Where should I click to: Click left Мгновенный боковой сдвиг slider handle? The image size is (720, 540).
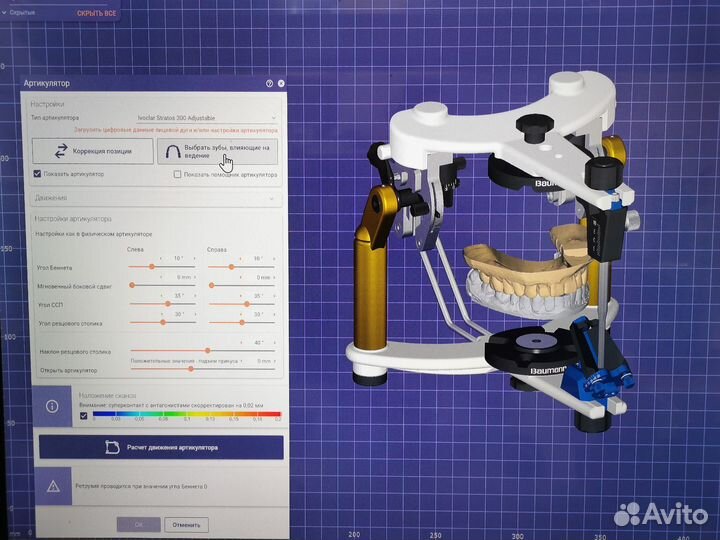tap(132, 285)
